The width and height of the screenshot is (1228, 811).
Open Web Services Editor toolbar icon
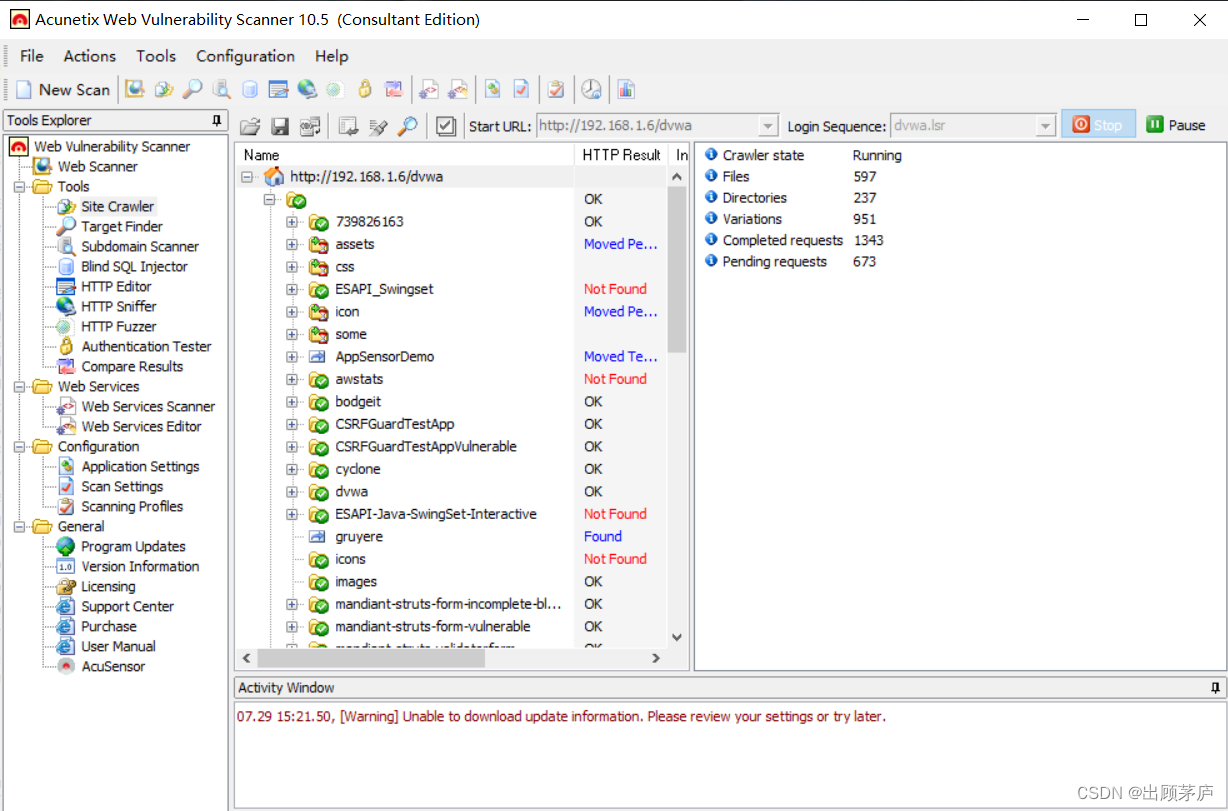(458, 89)
